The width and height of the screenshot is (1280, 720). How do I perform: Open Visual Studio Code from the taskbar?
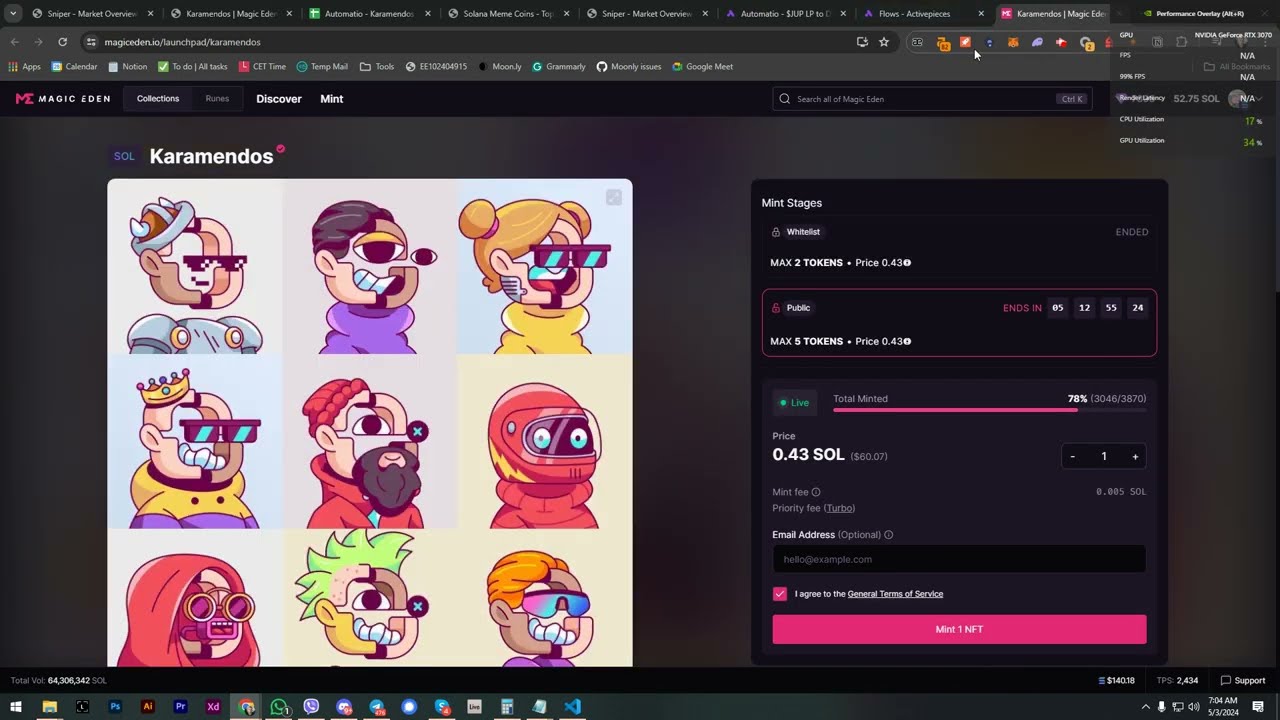pyautogui.click(x=572, y=706)
